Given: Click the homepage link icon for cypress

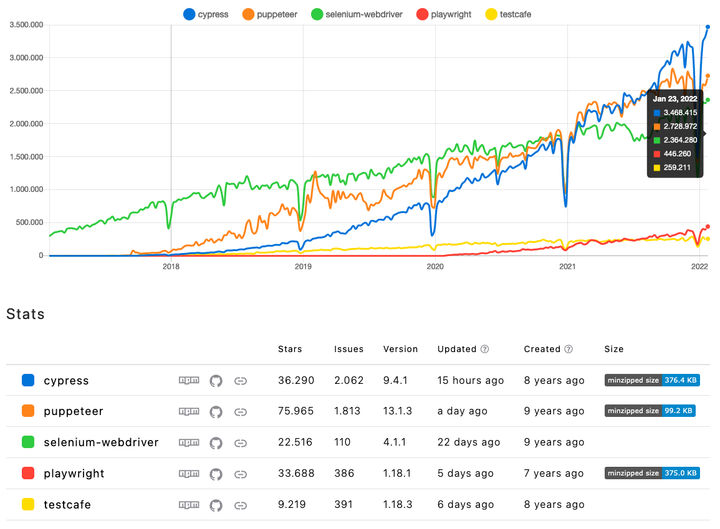Looking at the screenshot, I should (241, 381).
